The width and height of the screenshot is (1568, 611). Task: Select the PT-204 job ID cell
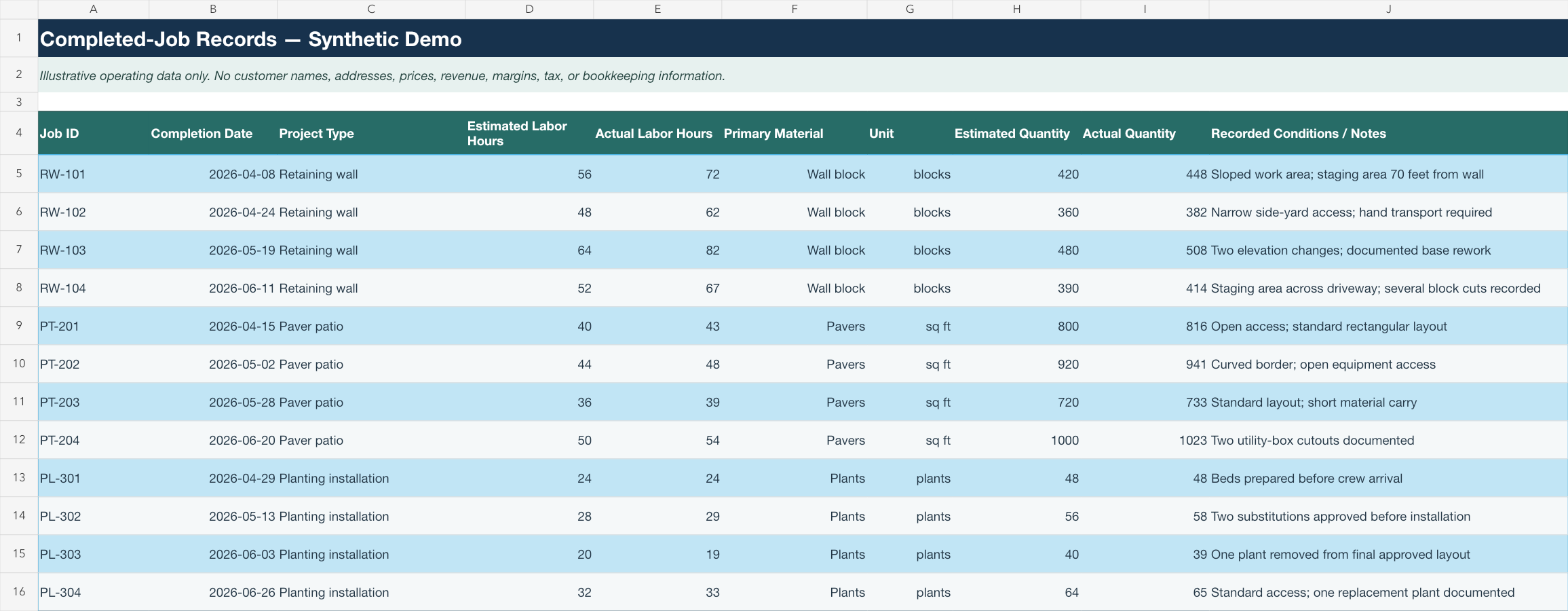point(94,440)
